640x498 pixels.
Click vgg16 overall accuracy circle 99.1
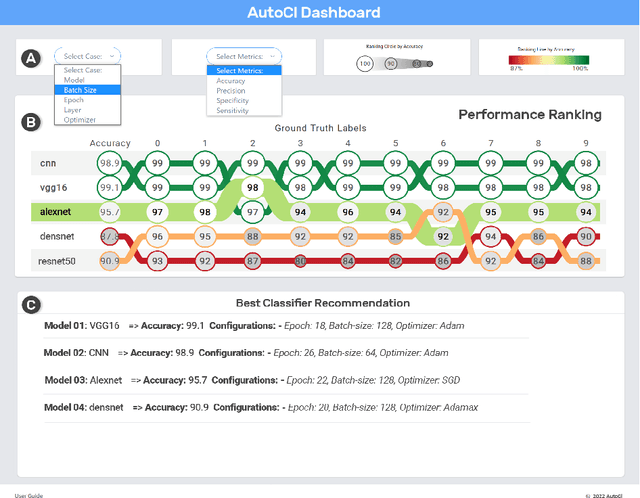(x=110, y=188)
